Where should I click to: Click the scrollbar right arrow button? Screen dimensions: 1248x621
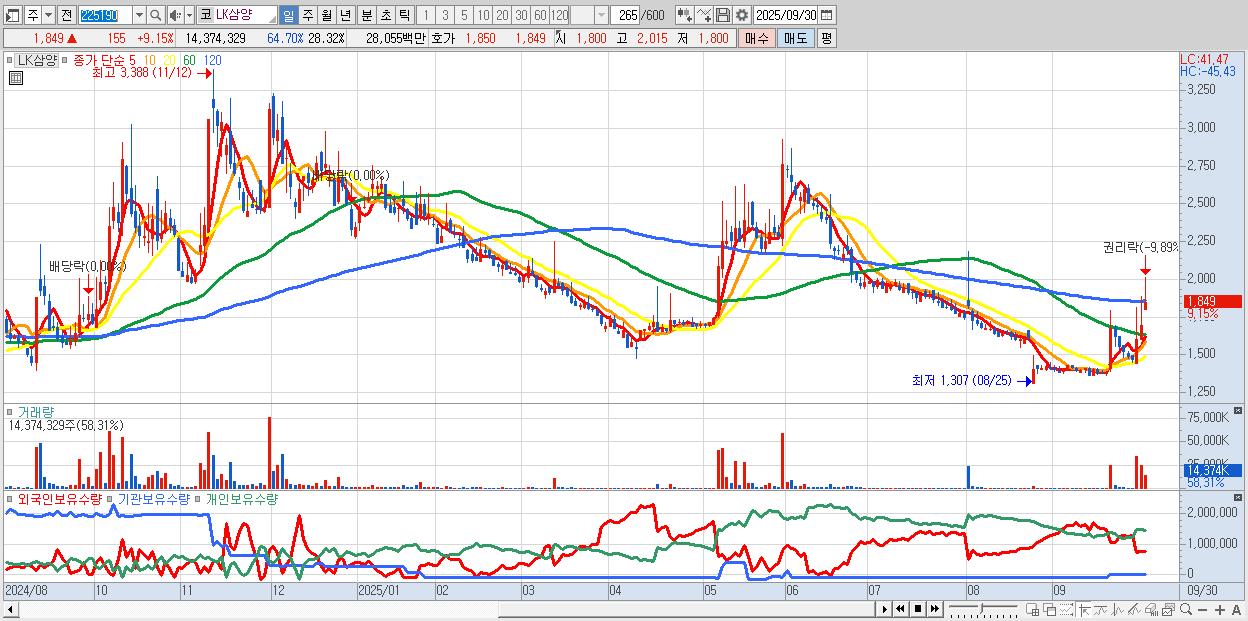click(x=885, y=609)
